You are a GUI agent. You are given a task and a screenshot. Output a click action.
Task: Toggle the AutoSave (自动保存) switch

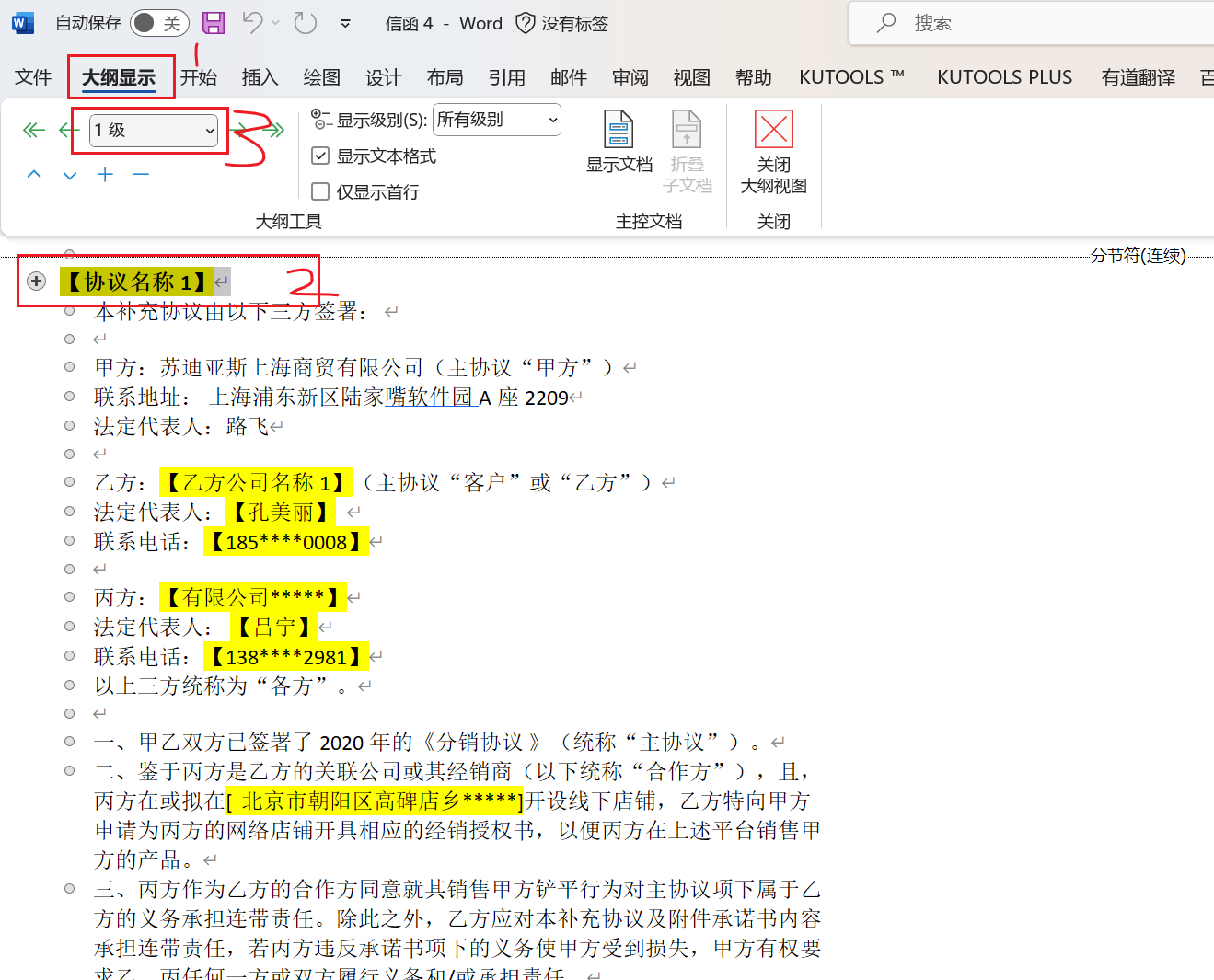(159, 23)
